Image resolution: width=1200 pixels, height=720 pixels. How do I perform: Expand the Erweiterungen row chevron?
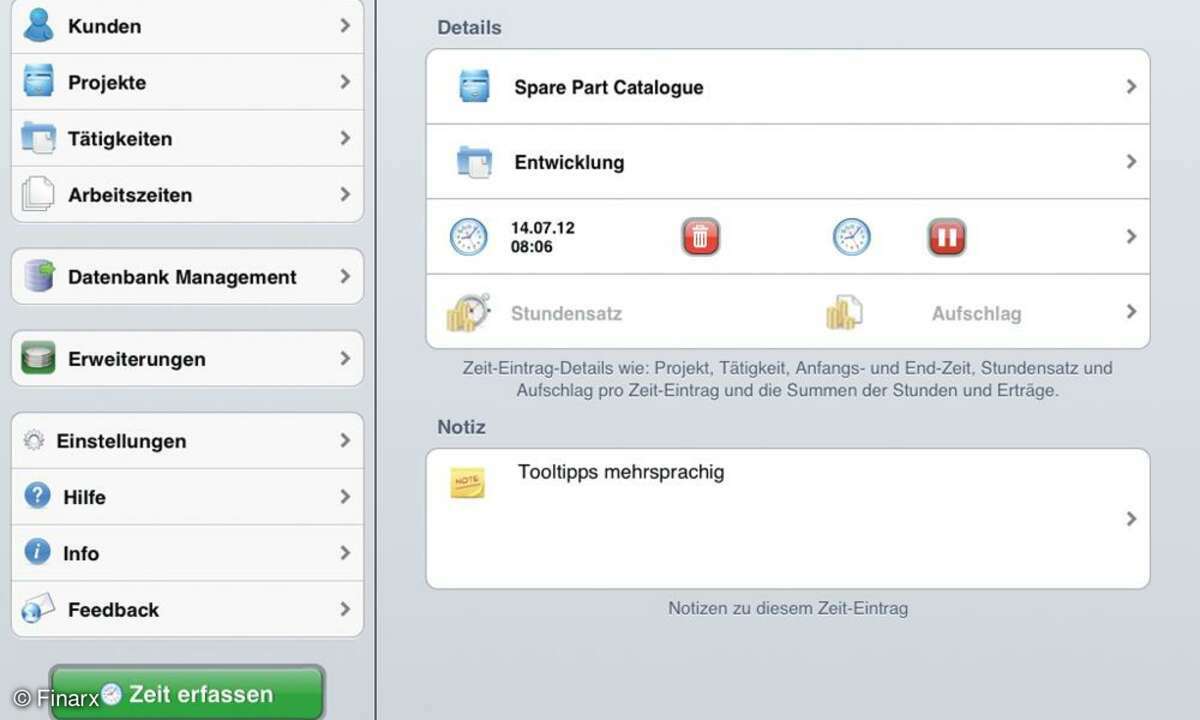(345, 358)
